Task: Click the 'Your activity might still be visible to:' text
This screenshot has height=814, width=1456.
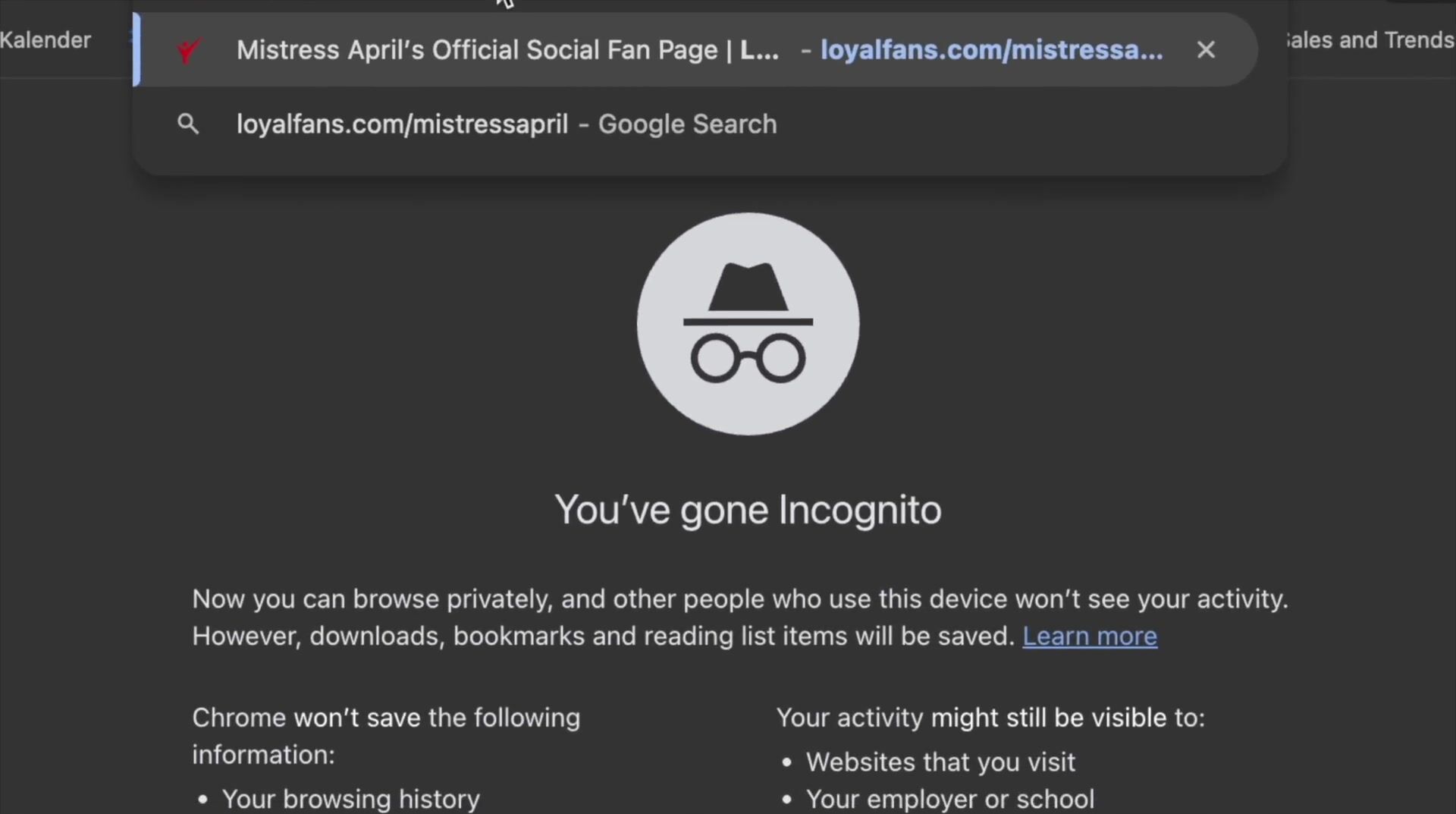Action: coord(990,718)
